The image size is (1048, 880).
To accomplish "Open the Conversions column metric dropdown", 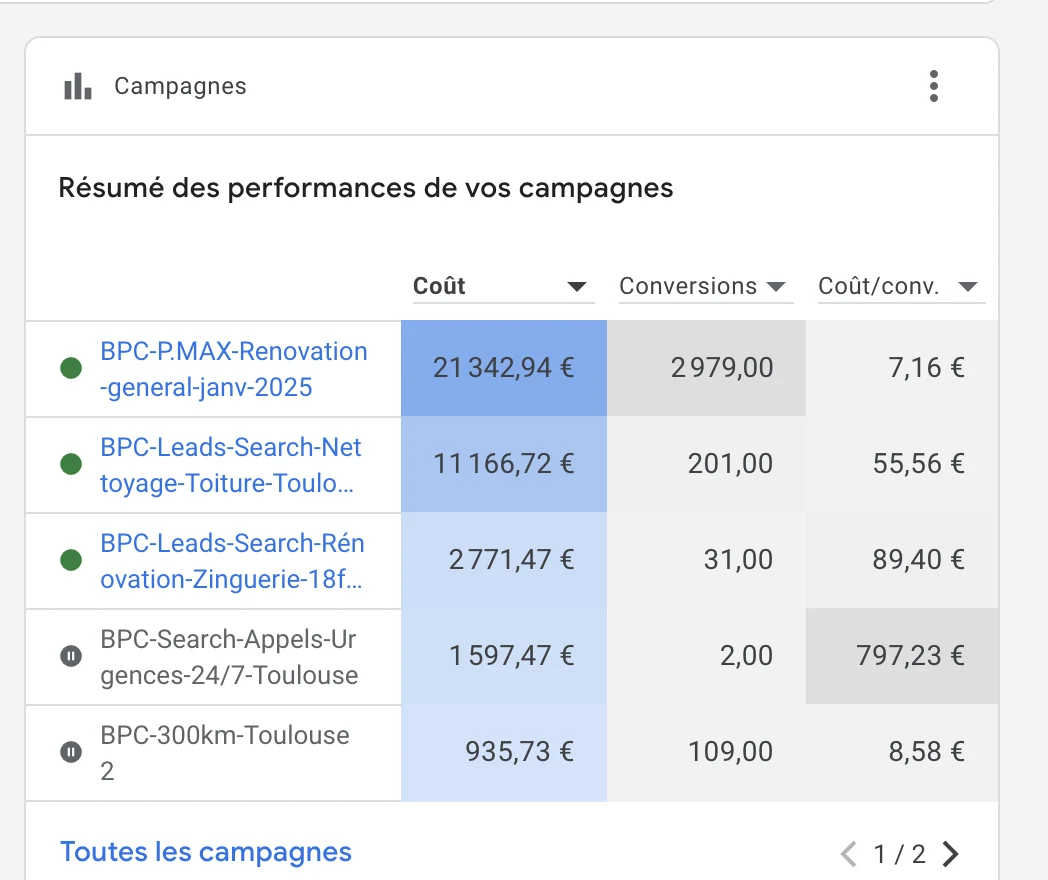I will [x=706, y=286].
